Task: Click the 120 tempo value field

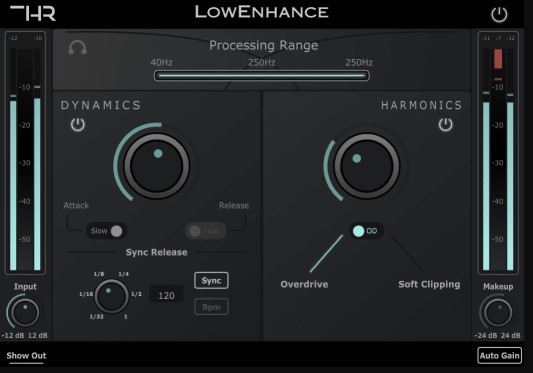Action: coord(166,294)
